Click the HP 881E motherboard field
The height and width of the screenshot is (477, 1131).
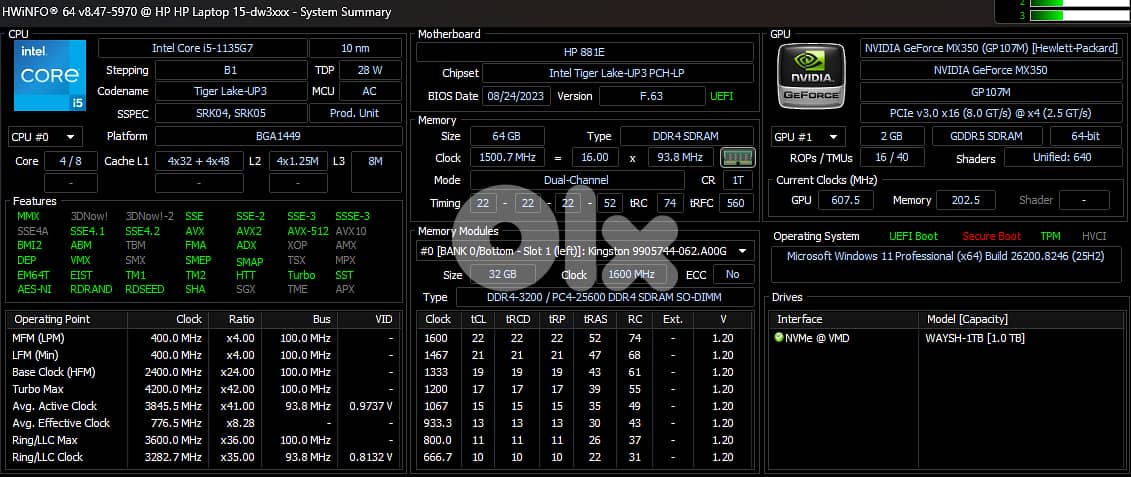click(585, 52)
